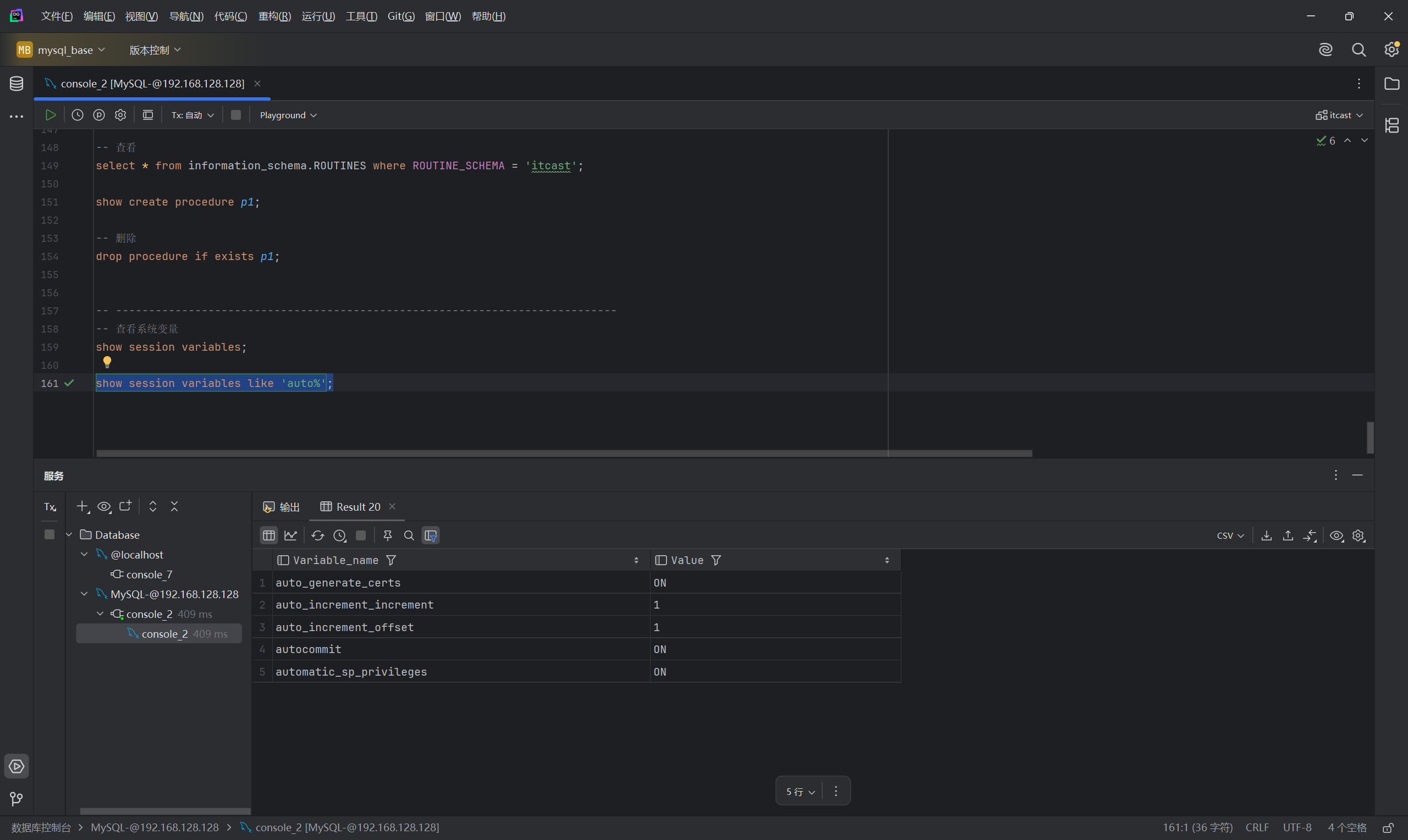Image resolution: width=1408 pixels, height=840 pixels.
Task: Open the Database tool window icon in left sidebar
Action: [16, 84]
